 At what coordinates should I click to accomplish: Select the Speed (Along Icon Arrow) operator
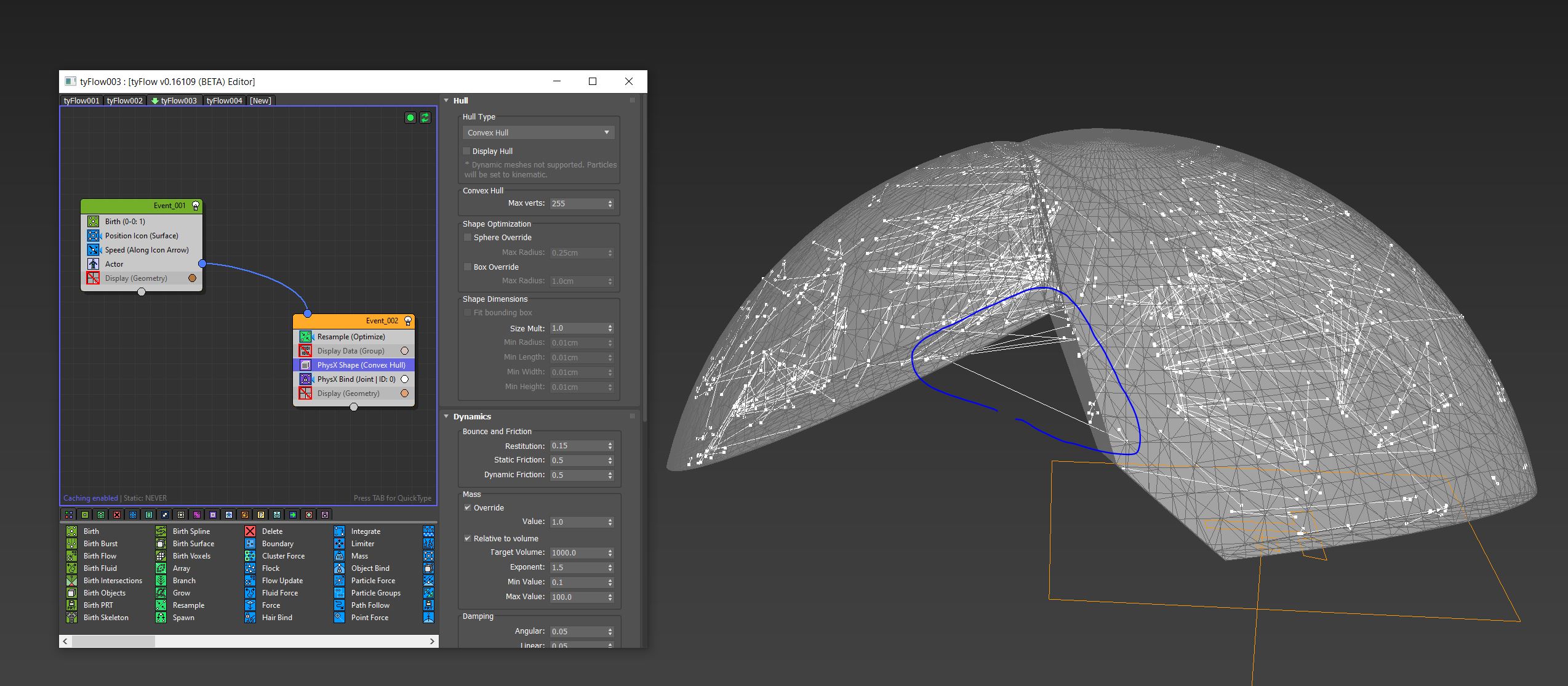[x=142, y=249]
